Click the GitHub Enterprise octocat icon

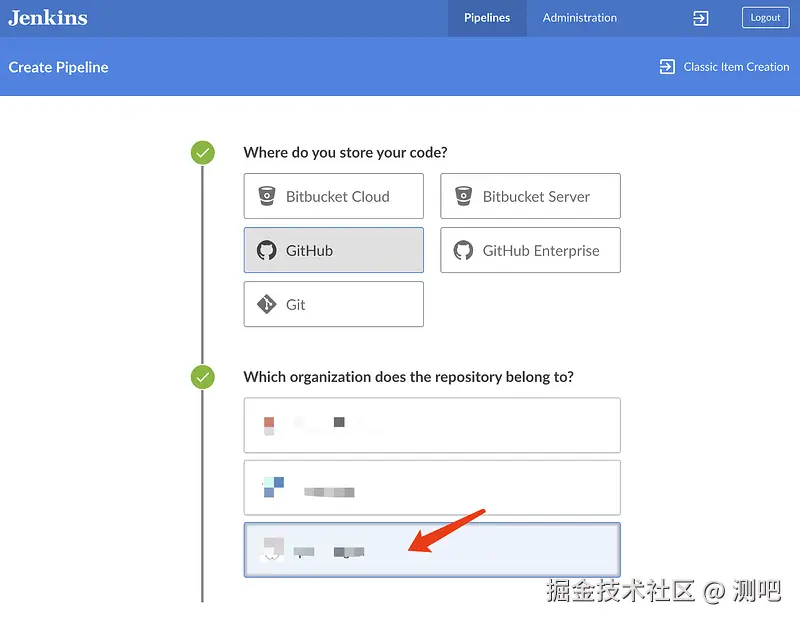tap(463, 251)
